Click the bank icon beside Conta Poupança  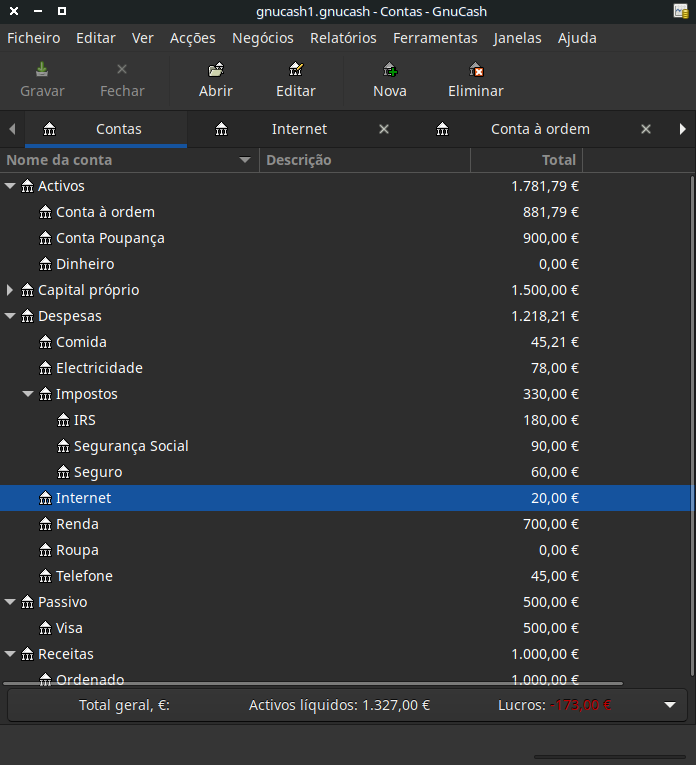tap(45, 238)
